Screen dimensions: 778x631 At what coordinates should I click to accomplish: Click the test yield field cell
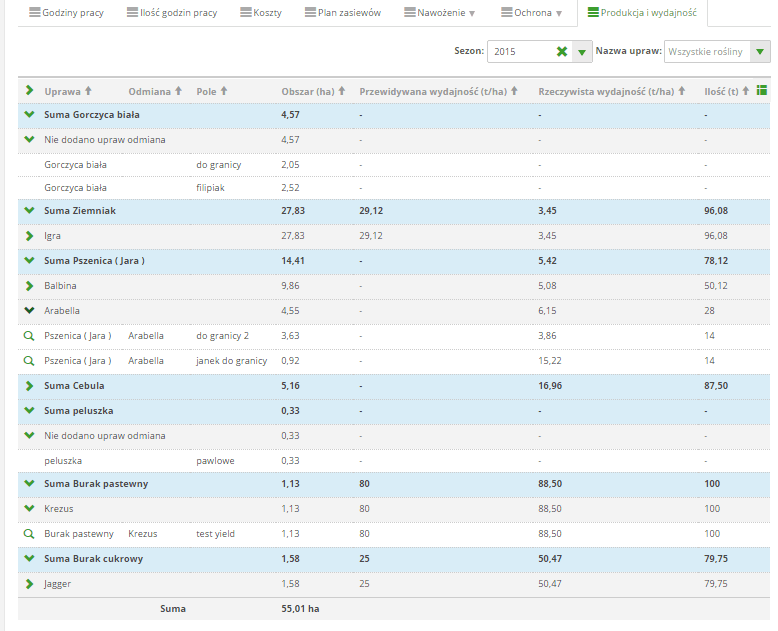pyautogui.click(x=215, y=534)
